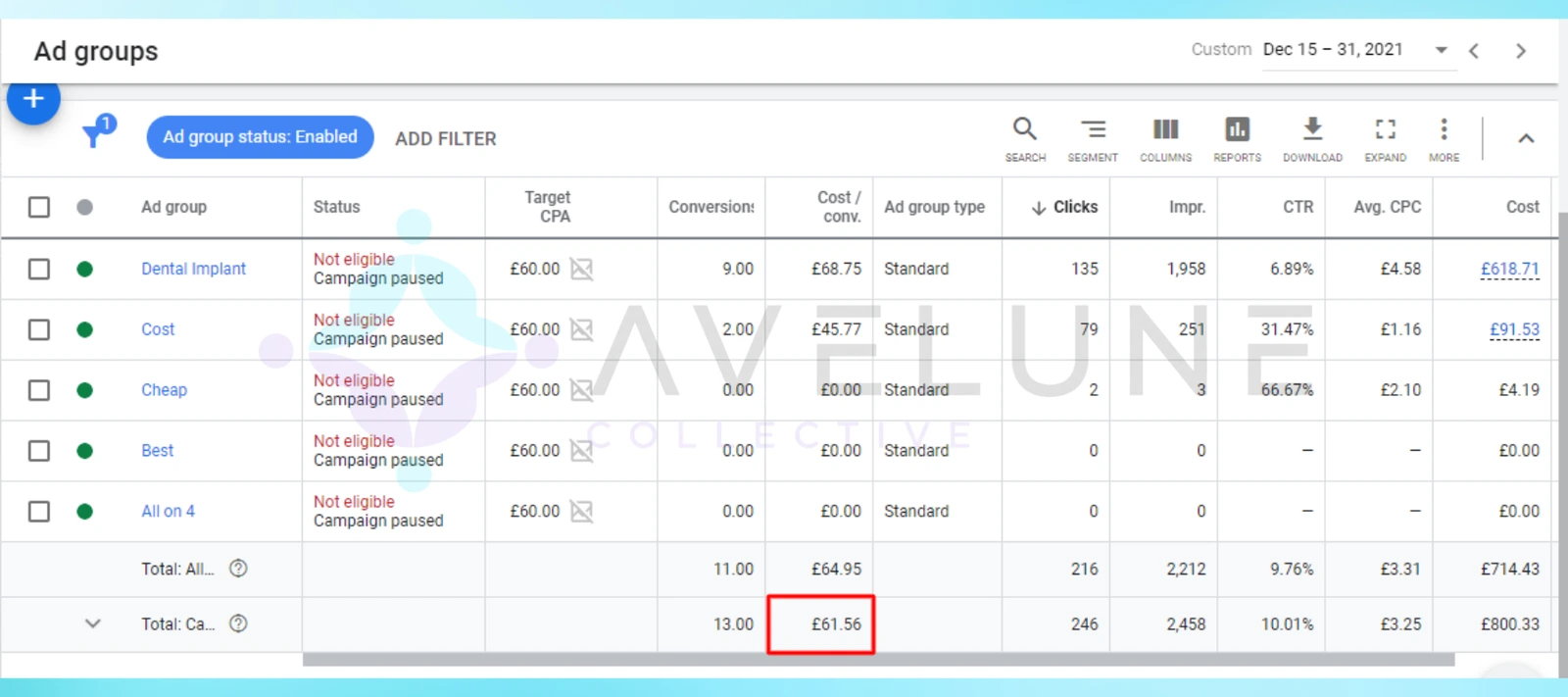The image size is (1568, 697).
Task: Click the vertical scrollbar on the right
Action: coord(1563,443)
